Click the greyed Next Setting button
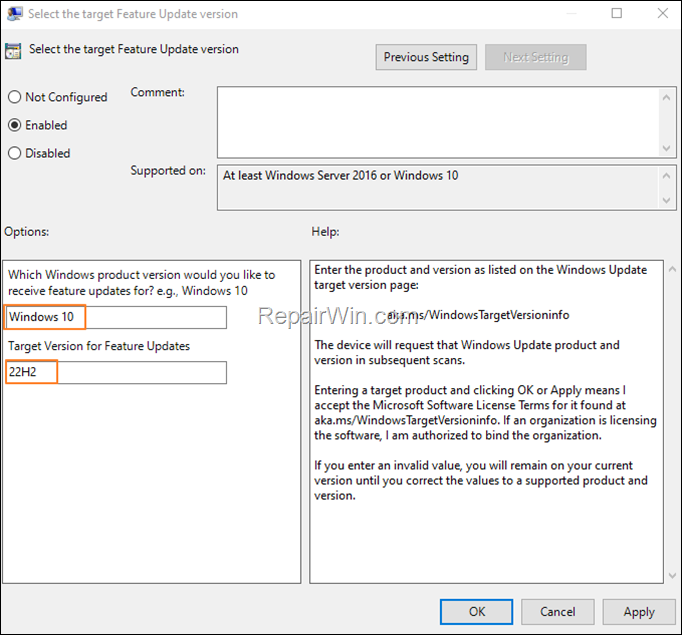This screenshot has width=682, height=635. (x=535, y=57)
